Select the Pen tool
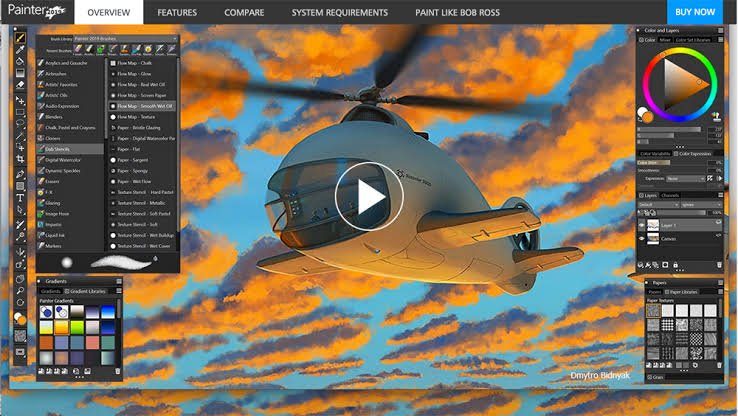This screenshot has height=416, width=738. click(20, 175)
